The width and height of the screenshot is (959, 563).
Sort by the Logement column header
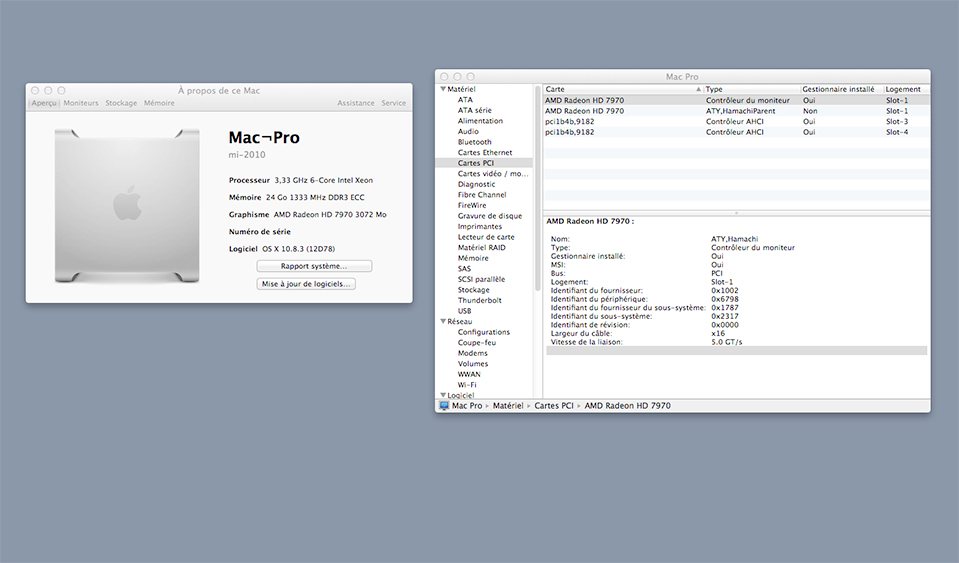point(907,89)
